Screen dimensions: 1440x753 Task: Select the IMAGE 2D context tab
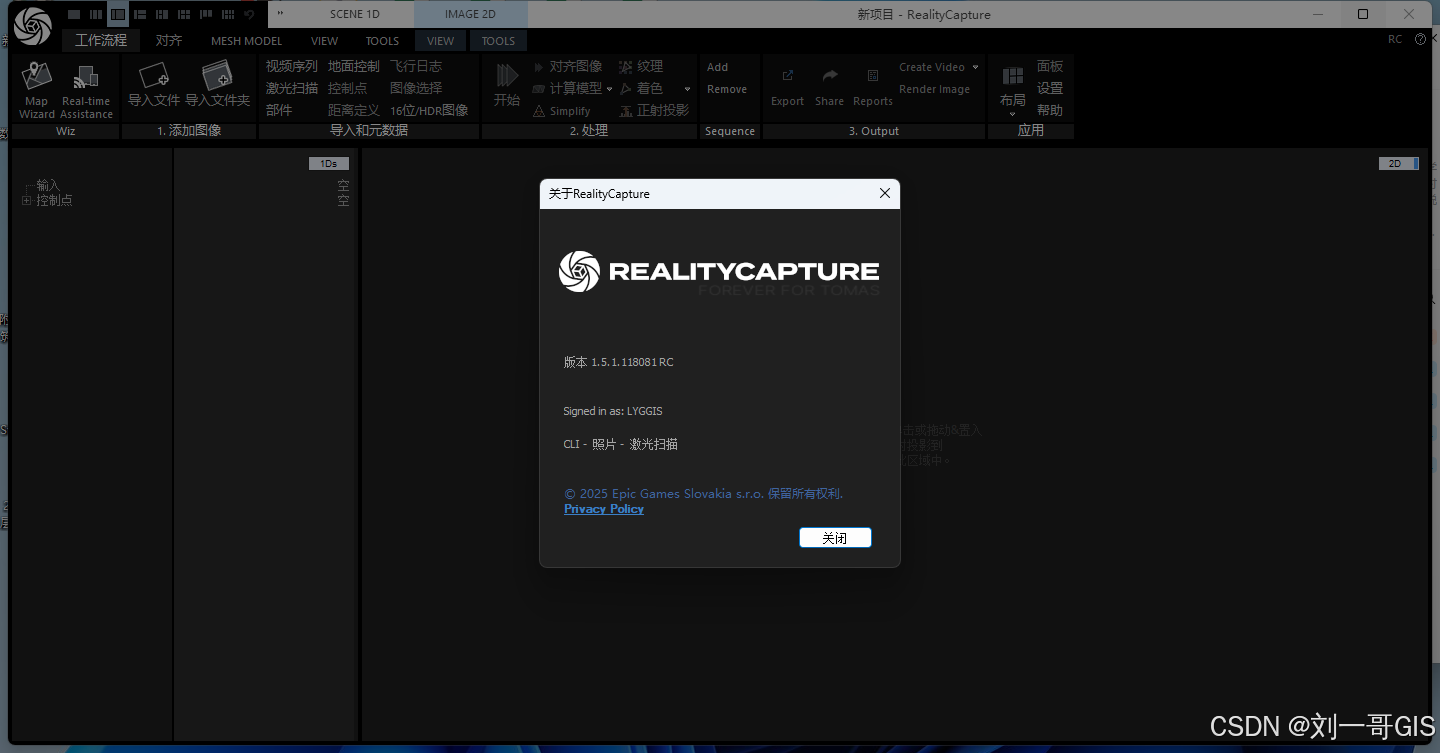coord(470,14)
